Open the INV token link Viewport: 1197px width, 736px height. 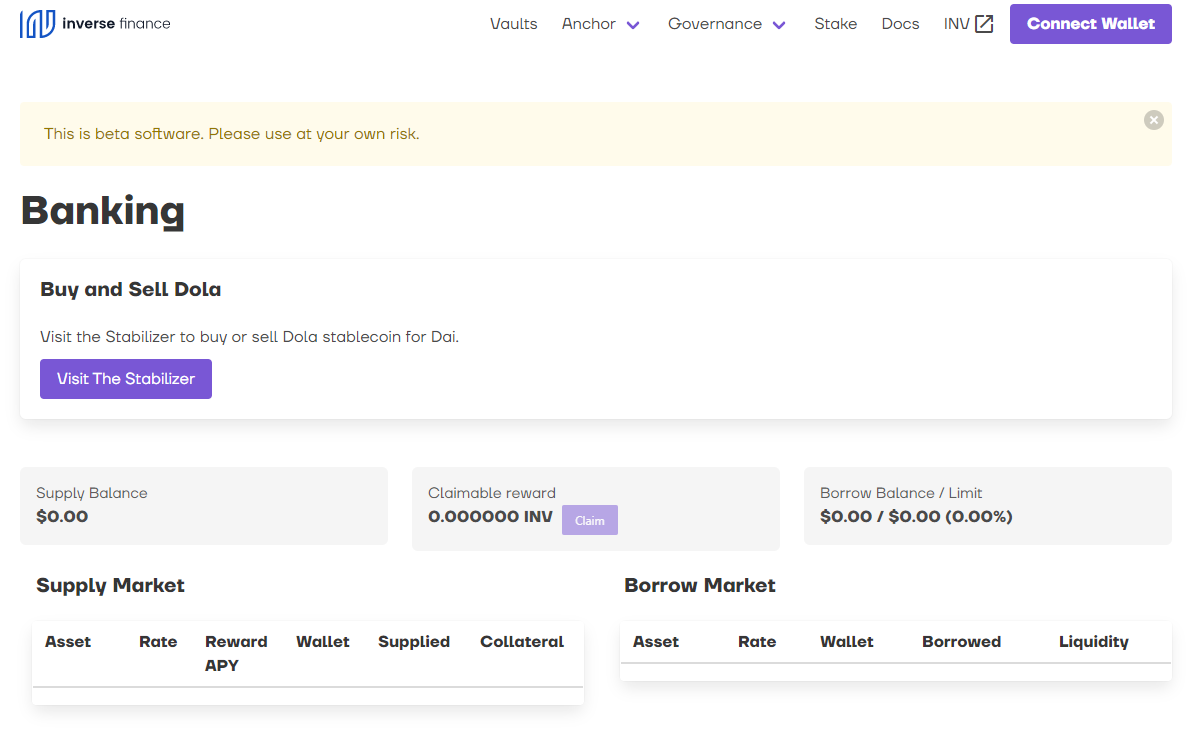[957, 24]
